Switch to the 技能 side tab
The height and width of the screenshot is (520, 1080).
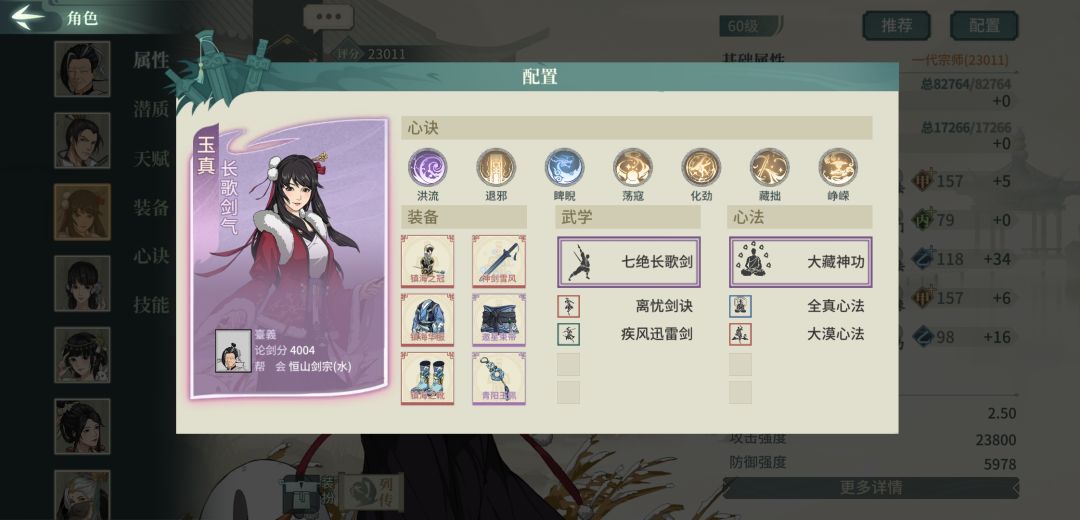click(151, 304)
